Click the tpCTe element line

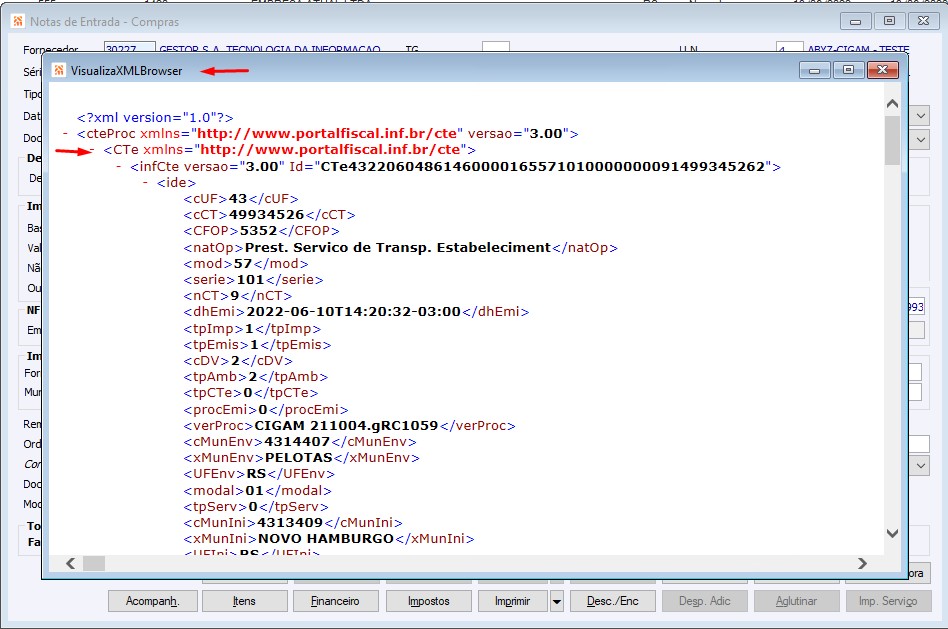251,393
